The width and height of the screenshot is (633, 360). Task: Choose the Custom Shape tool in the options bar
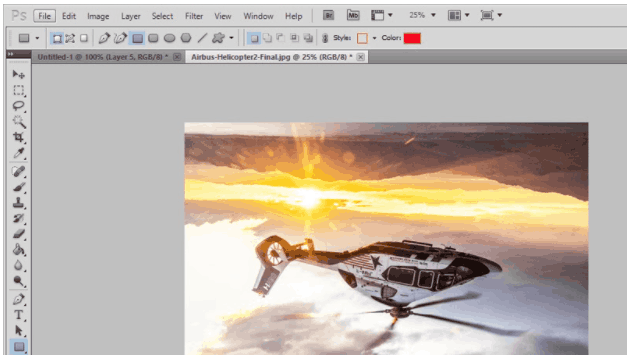(218, 38)
